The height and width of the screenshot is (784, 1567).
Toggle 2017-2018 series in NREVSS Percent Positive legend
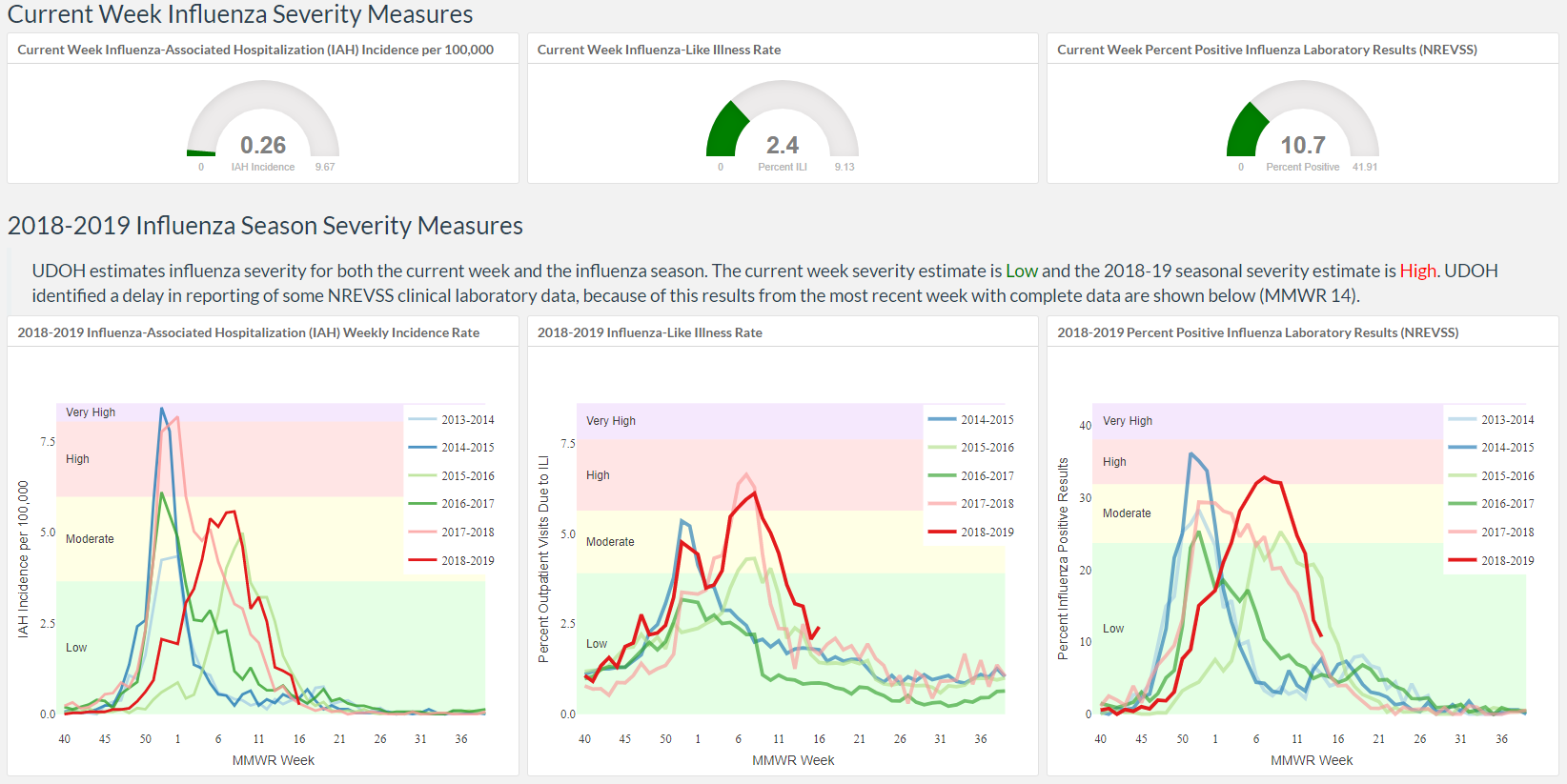point(1492,533)
